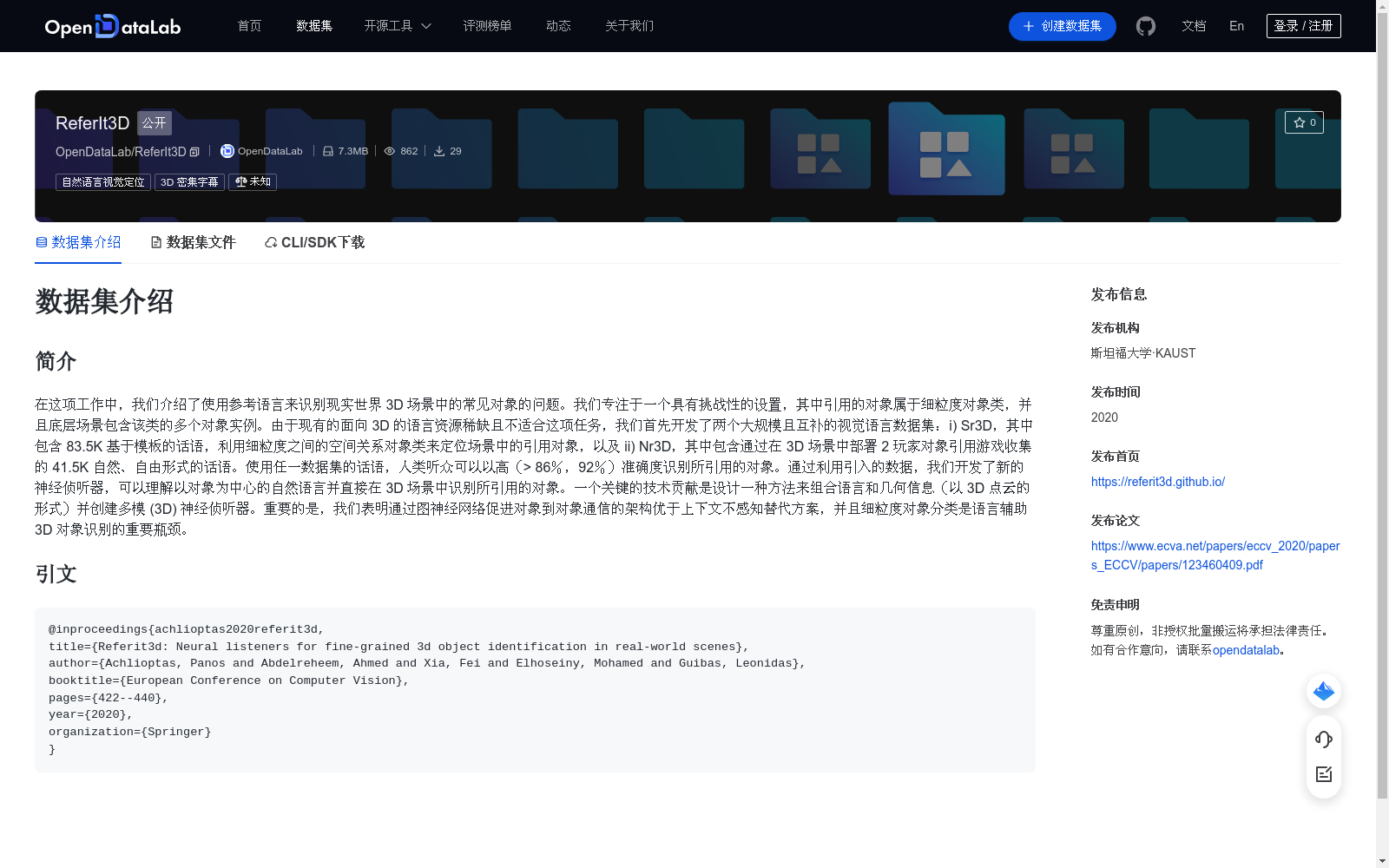Open the 关于我们 menu item
This screenshot has width=1389, height=868.
click(629, 26)
